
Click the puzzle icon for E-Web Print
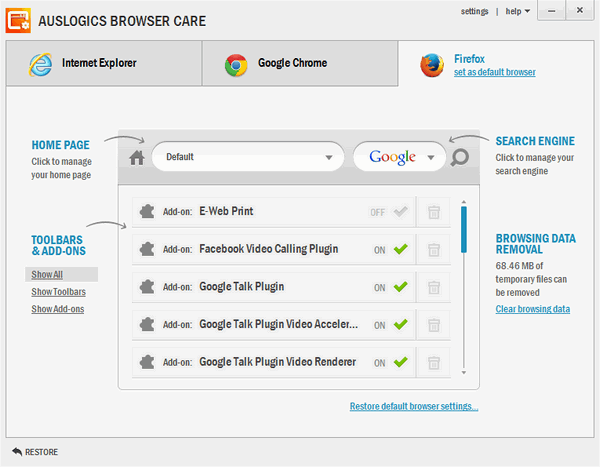pyautogui.click(x=147, y=211)
